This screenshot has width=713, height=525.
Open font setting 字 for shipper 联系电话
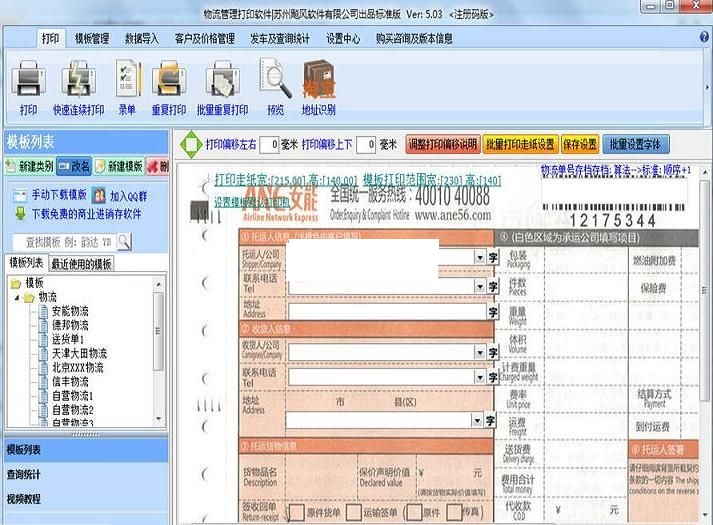493,287
